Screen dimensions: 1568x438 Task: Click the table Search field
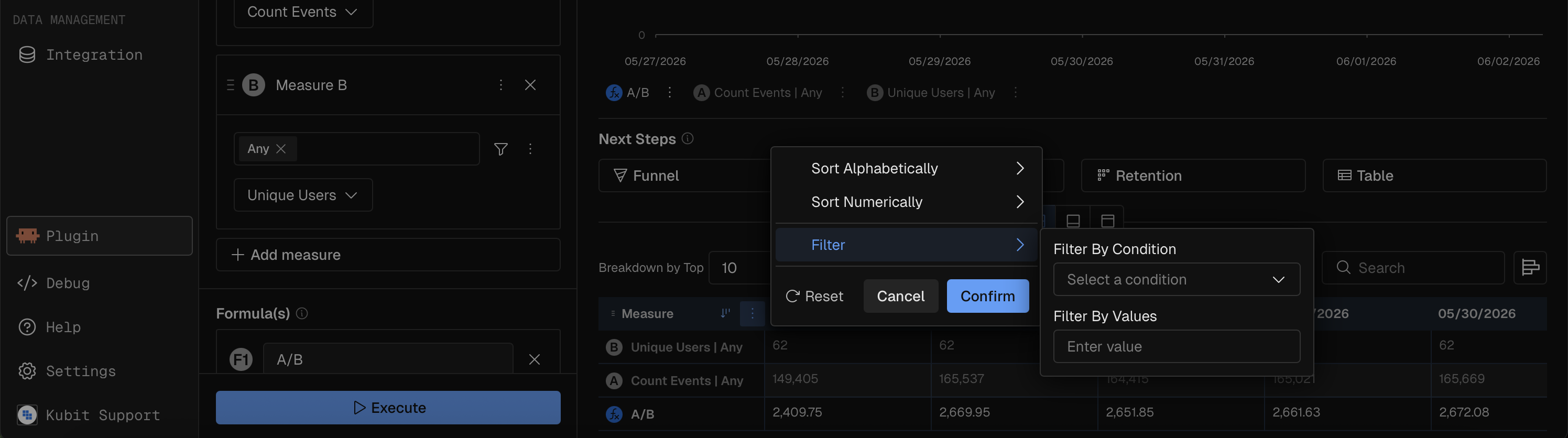pos(1413,268)
